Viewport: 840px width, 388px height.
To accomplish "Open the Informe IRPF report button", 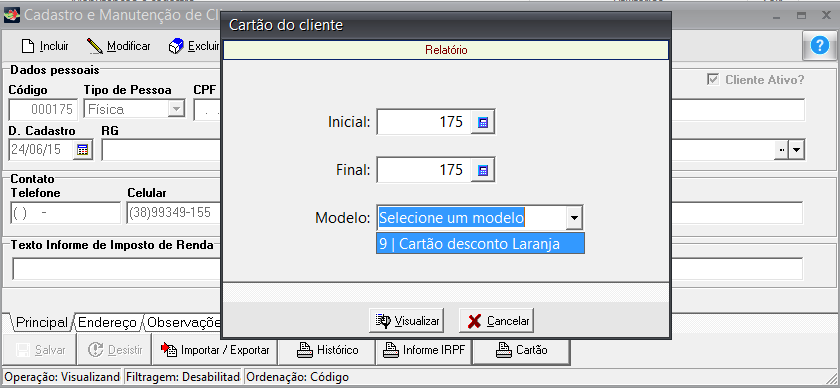I will click(424, 350).
